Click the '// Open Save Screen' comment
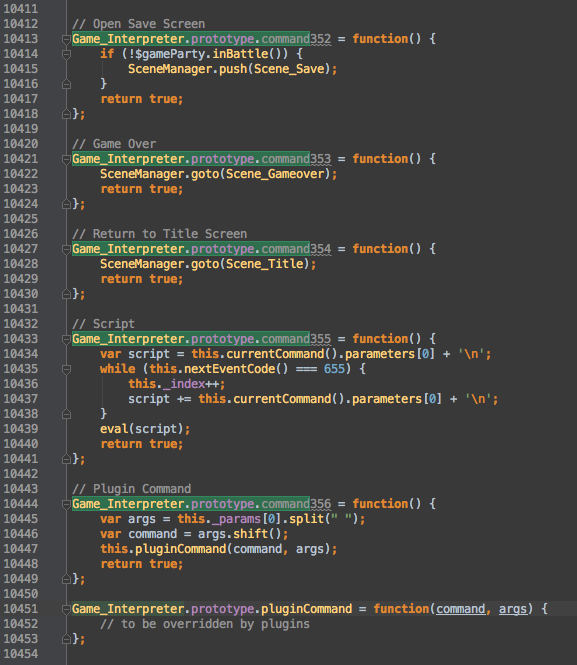This screenshot has height=665, width=577. tap(139, 24)
